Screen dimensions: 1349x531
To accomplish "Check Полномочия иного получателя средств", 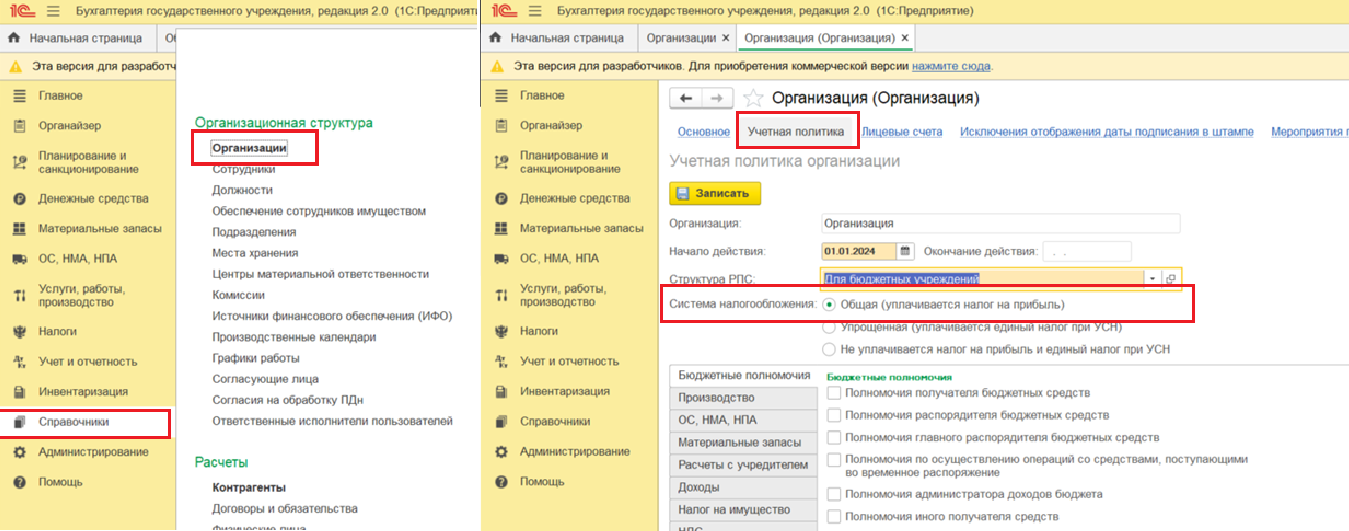I will (x=835, y=516).
